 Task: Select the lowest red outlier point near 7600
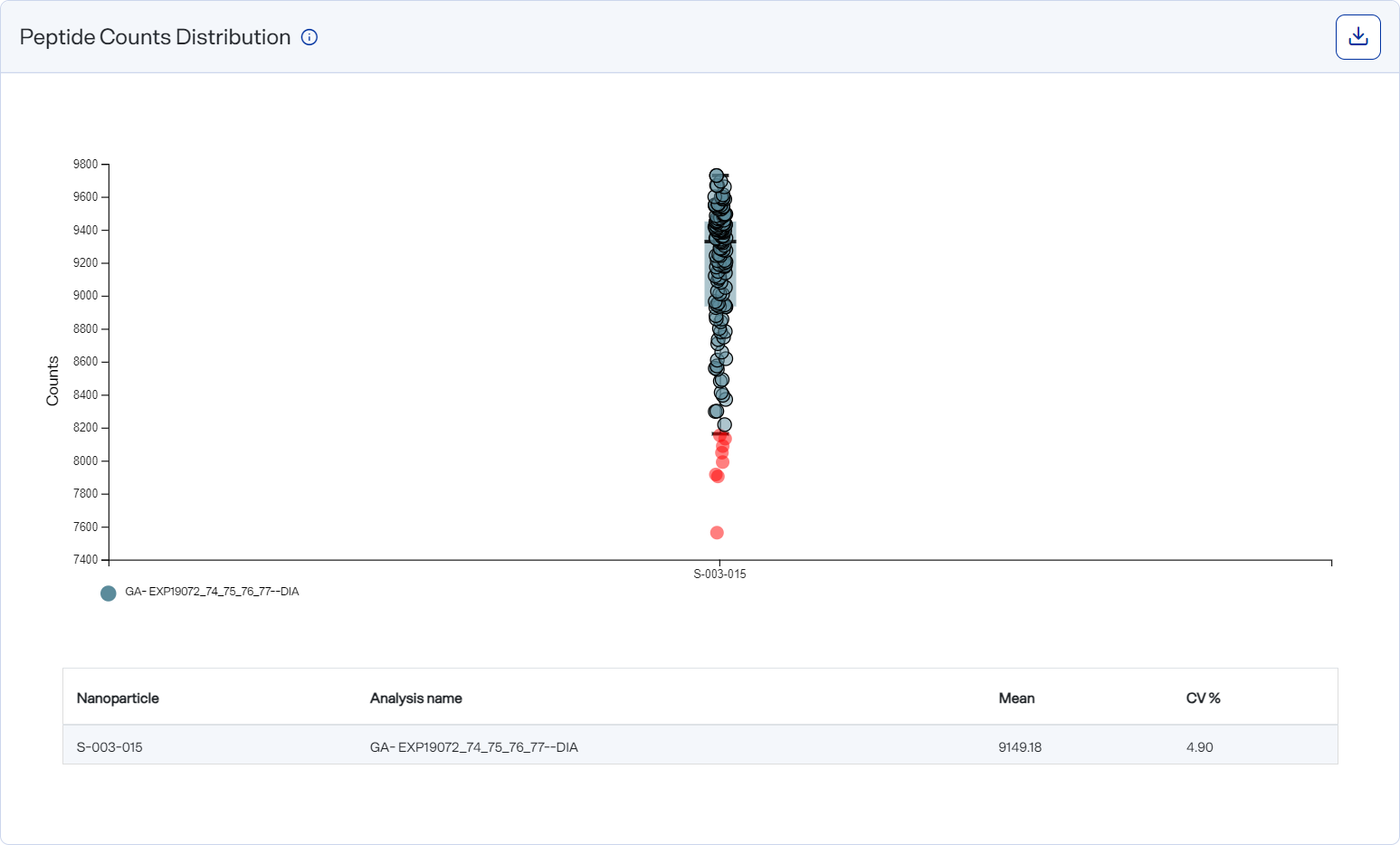click(717, 533)
